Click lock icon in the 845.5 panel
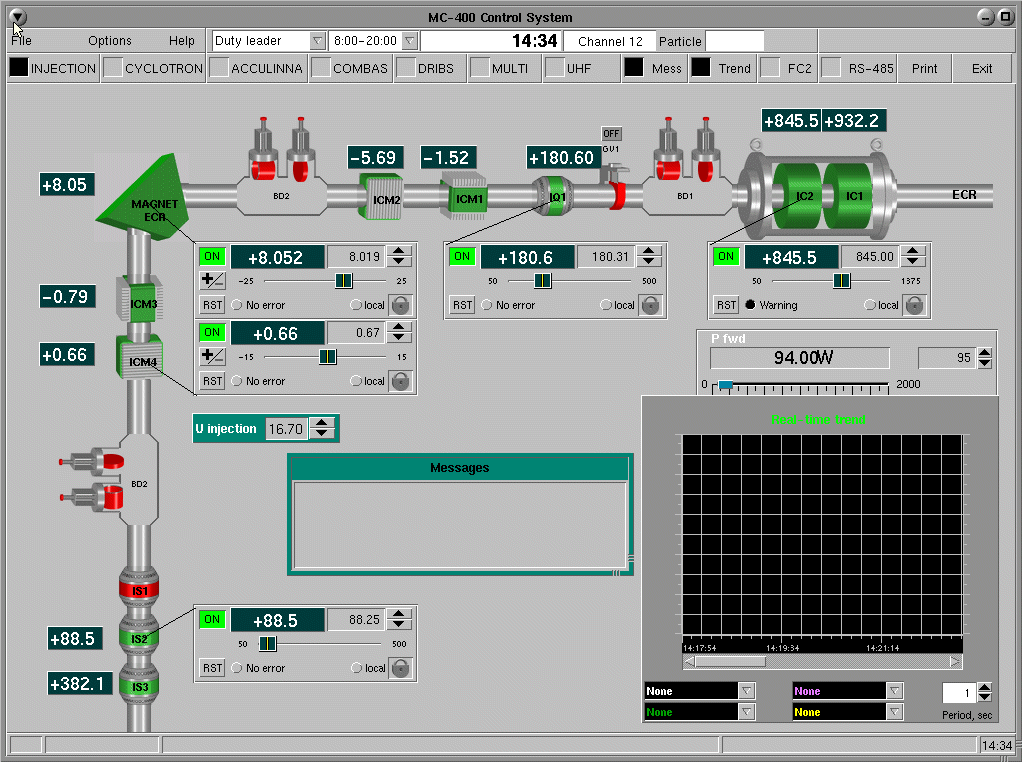 tap(915, 305)
